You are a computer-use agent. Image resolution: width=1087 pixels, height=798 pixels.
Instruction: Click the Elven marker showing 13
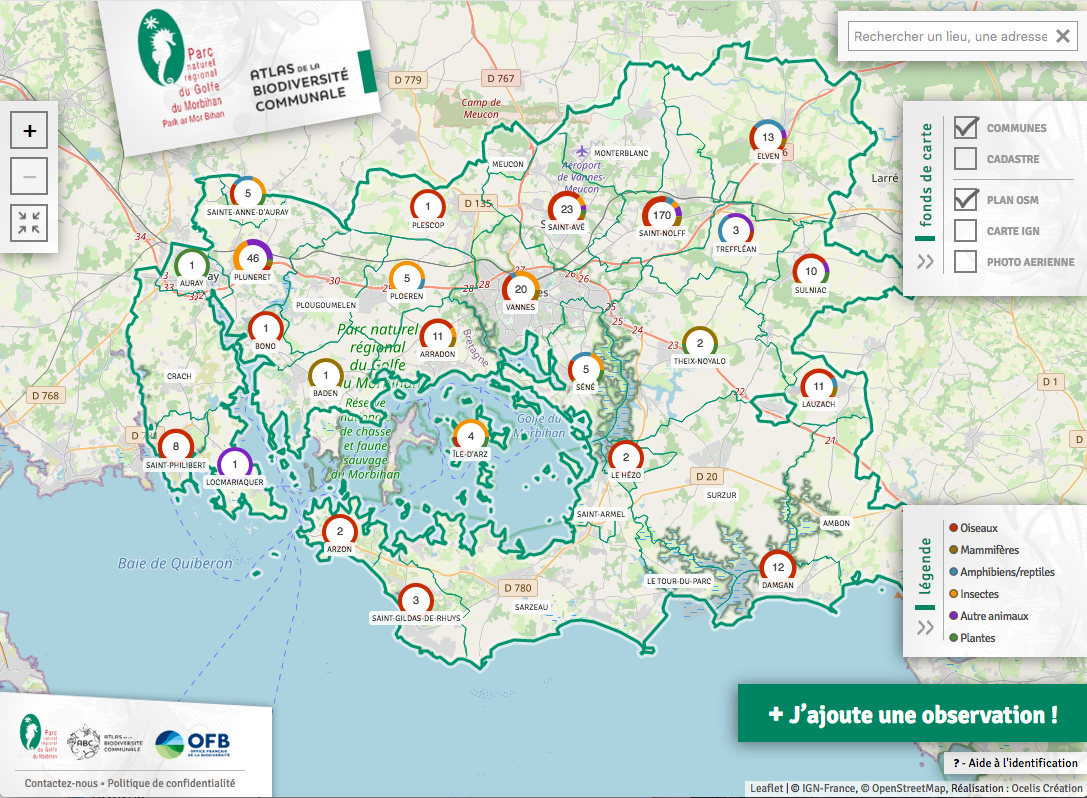(768, 138)
